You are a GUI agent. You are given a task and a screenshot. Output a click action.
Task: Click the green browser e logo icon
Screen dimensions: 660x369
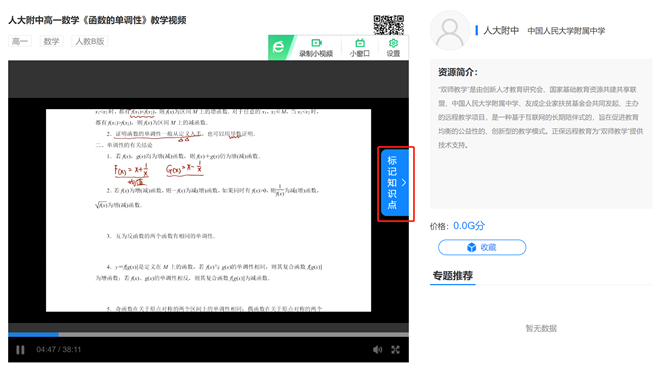(x=279, y=47)
